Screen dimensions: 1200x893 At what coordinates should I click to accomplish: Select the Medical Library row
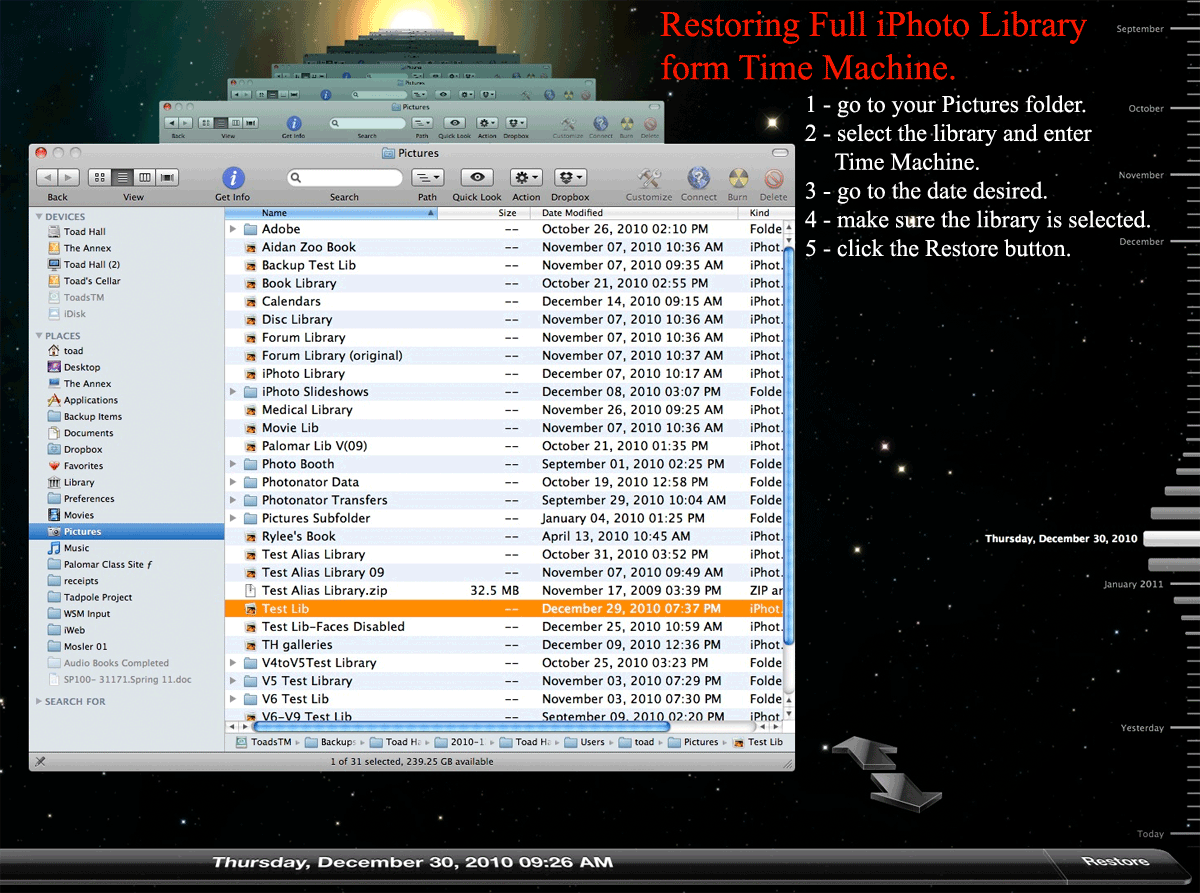point(504,410)
